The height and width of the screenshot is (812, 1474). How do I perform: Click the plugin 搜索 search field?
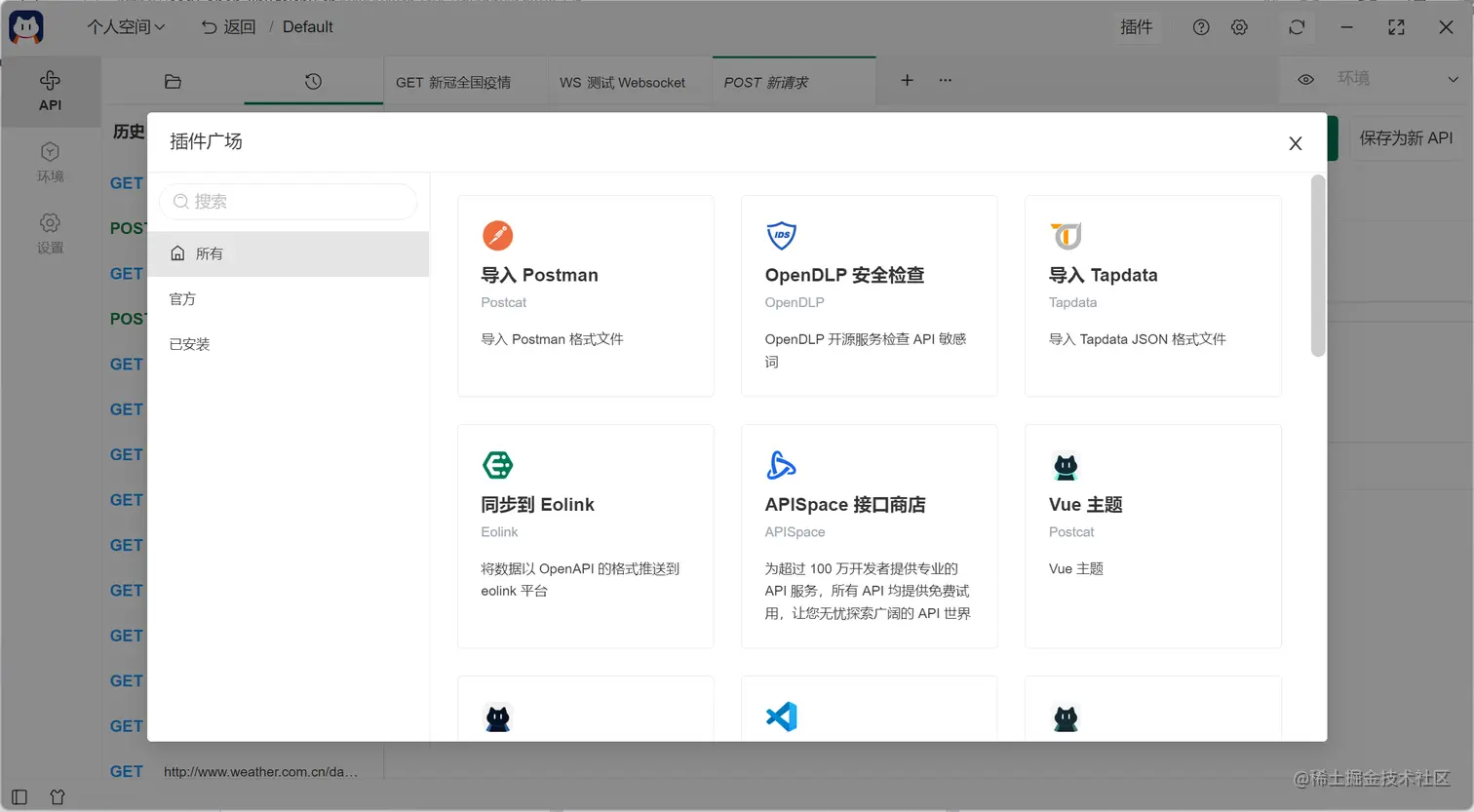[289, 202]
